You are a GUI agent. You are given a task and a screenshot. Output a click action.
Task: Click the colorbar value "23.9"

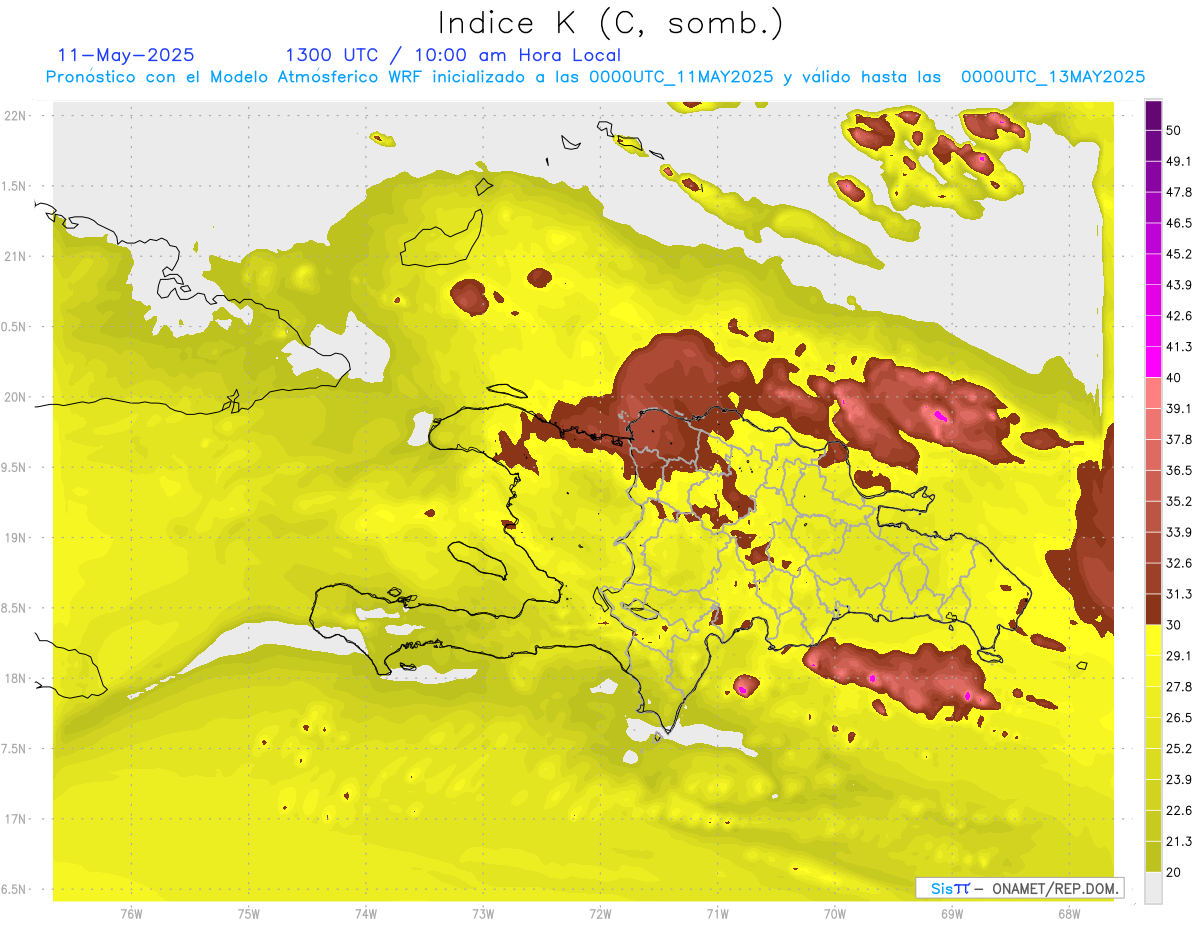pyautogui.click(x=1178, y=780)
